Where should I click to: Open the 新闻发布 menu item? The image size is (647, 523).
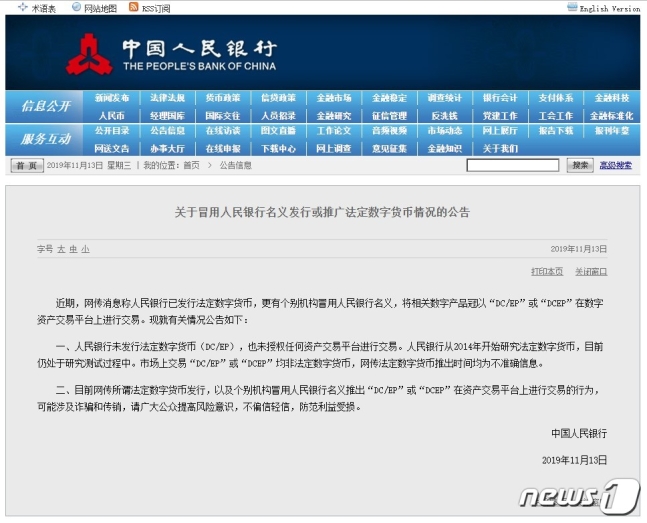tap(112, 98)
